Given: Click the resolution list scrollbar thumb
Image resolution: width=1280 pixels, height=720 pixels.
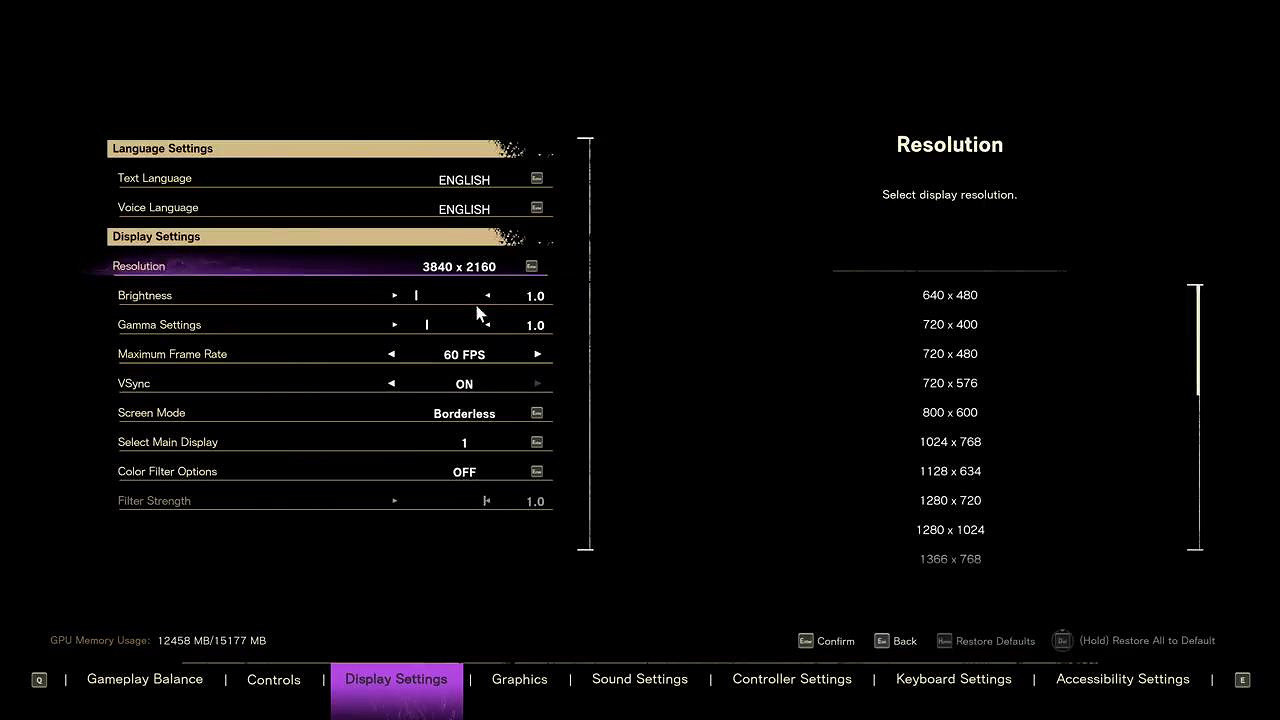Looking at the screenshot, I should 1196,340.
